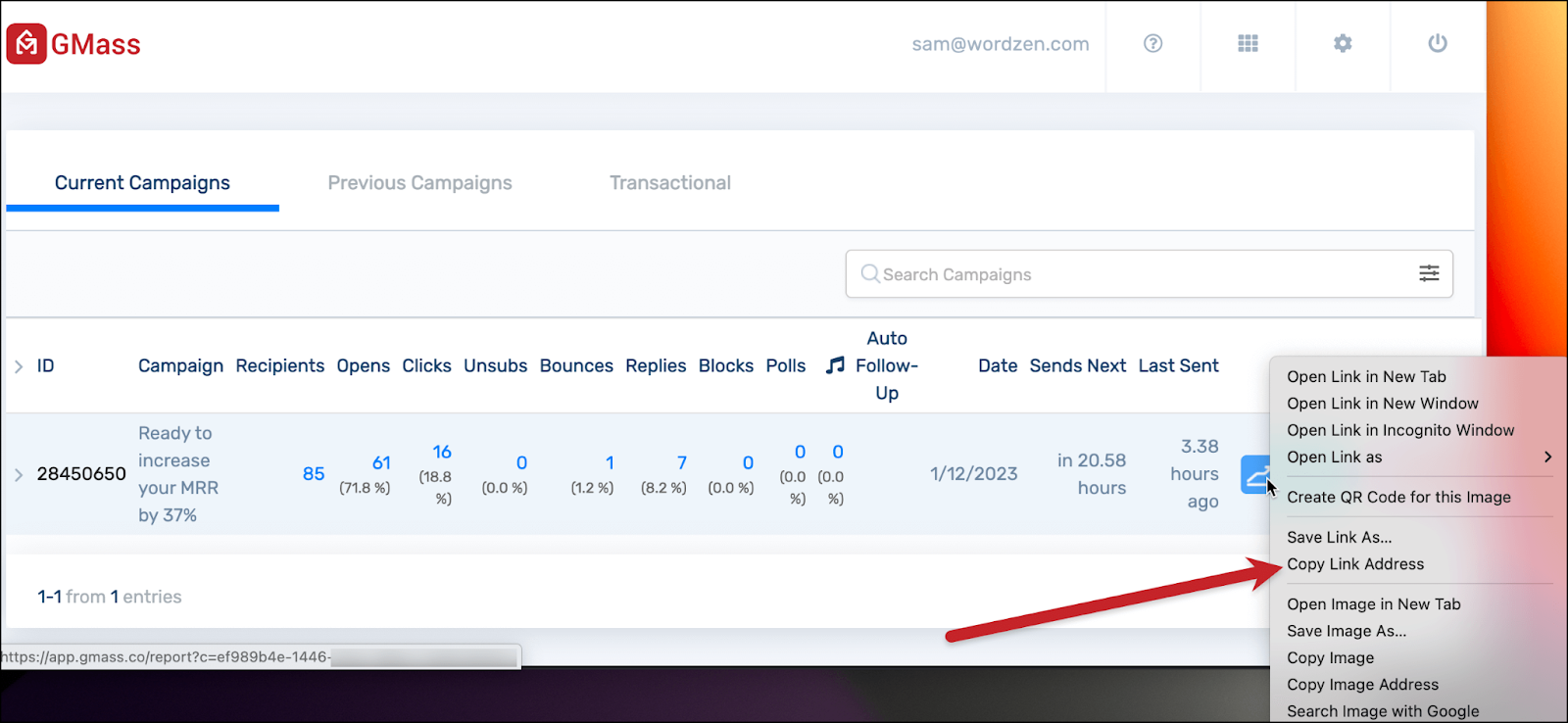1568x723 pixels.
Task: Sort by Opens column header
Action: (364, 365)
